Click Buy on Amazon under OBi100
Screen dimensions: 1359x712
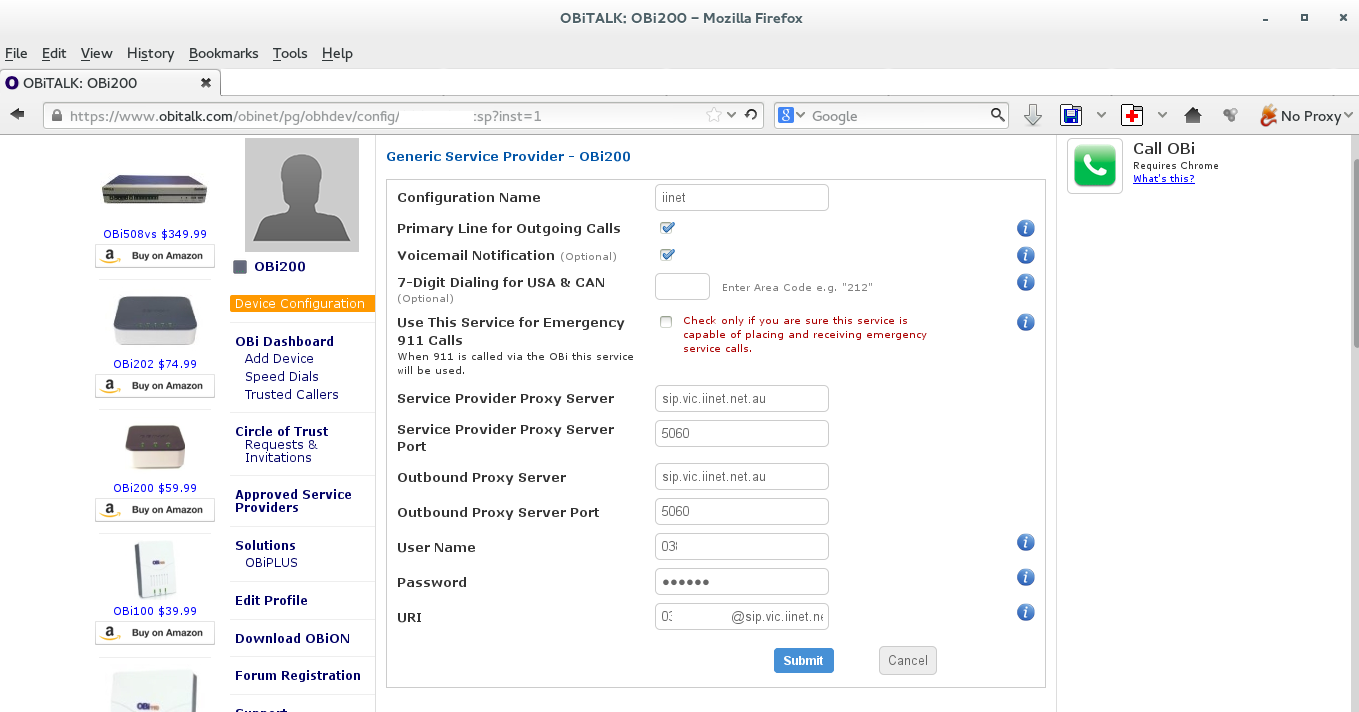[x=155, y=633]
